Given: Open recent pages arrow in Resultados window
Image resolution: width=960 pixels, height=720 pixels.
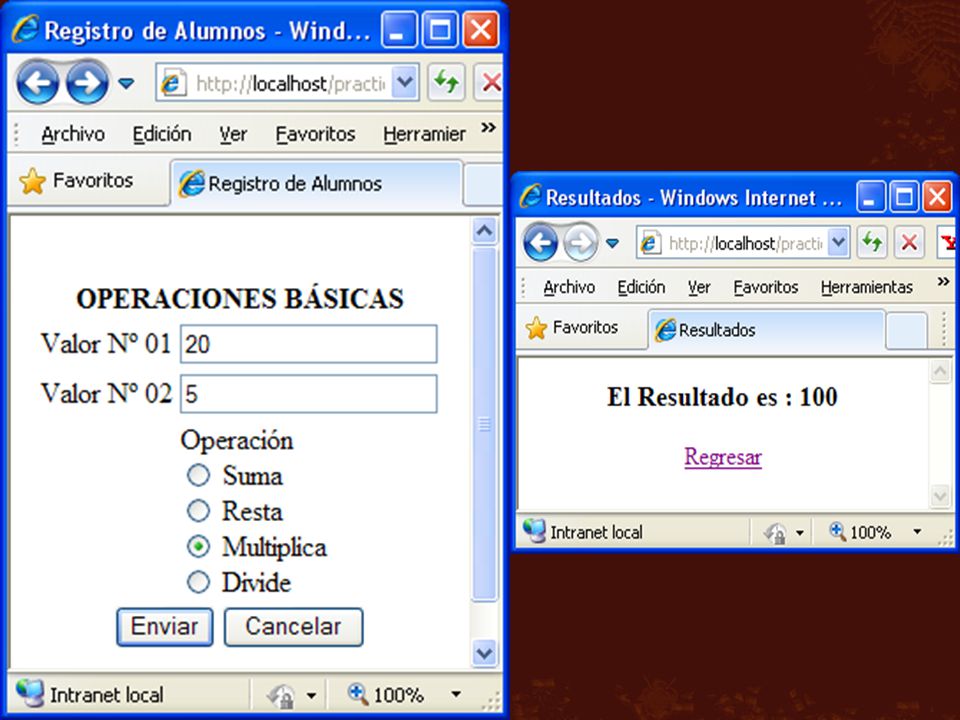Looking at the screenshot, I should coord(612,244).
